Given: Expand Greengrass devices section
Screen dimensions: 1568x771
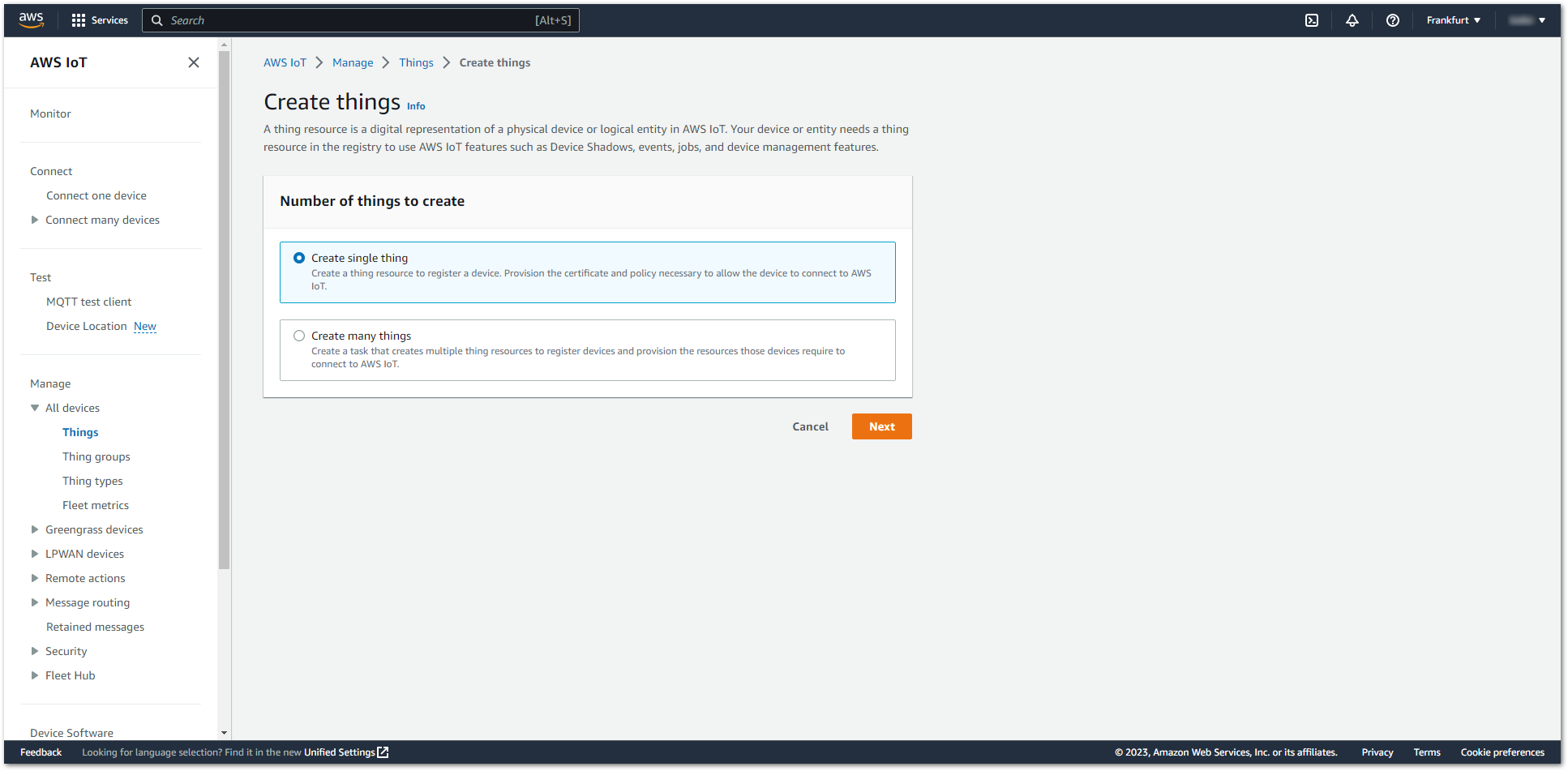Looking at the screenshot, I should (x=35, y=529).
